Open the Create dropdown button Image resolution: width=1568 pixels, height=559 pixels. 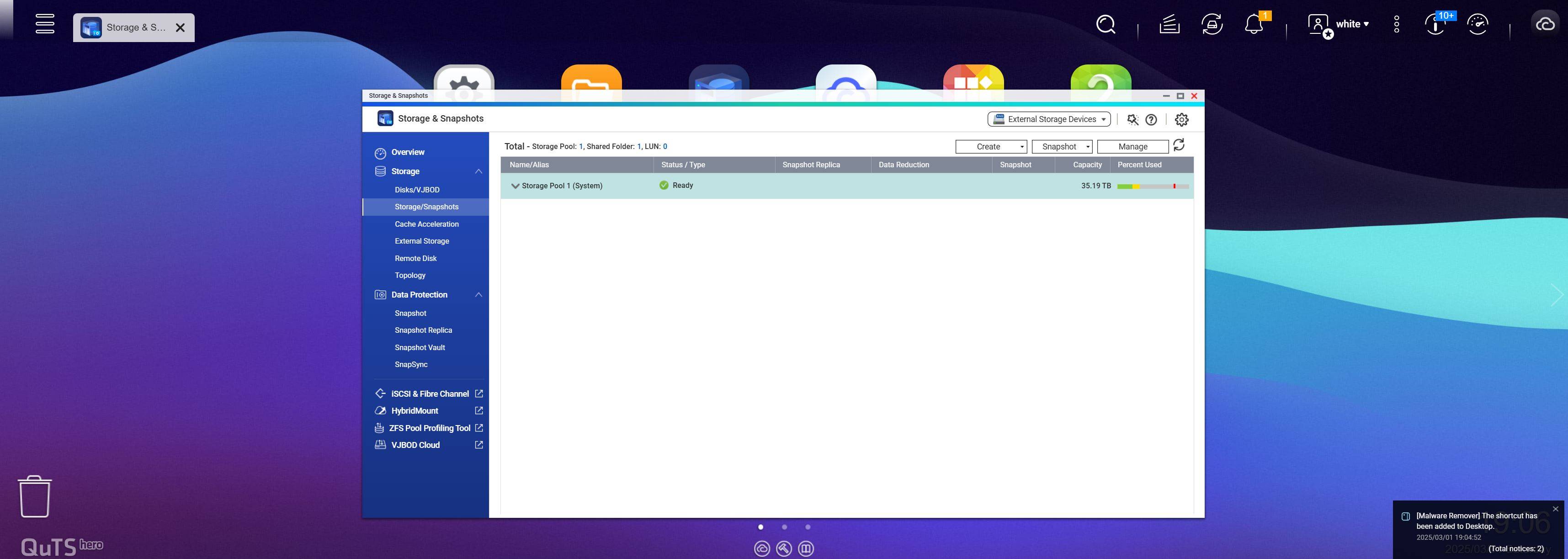click(991, 147)
